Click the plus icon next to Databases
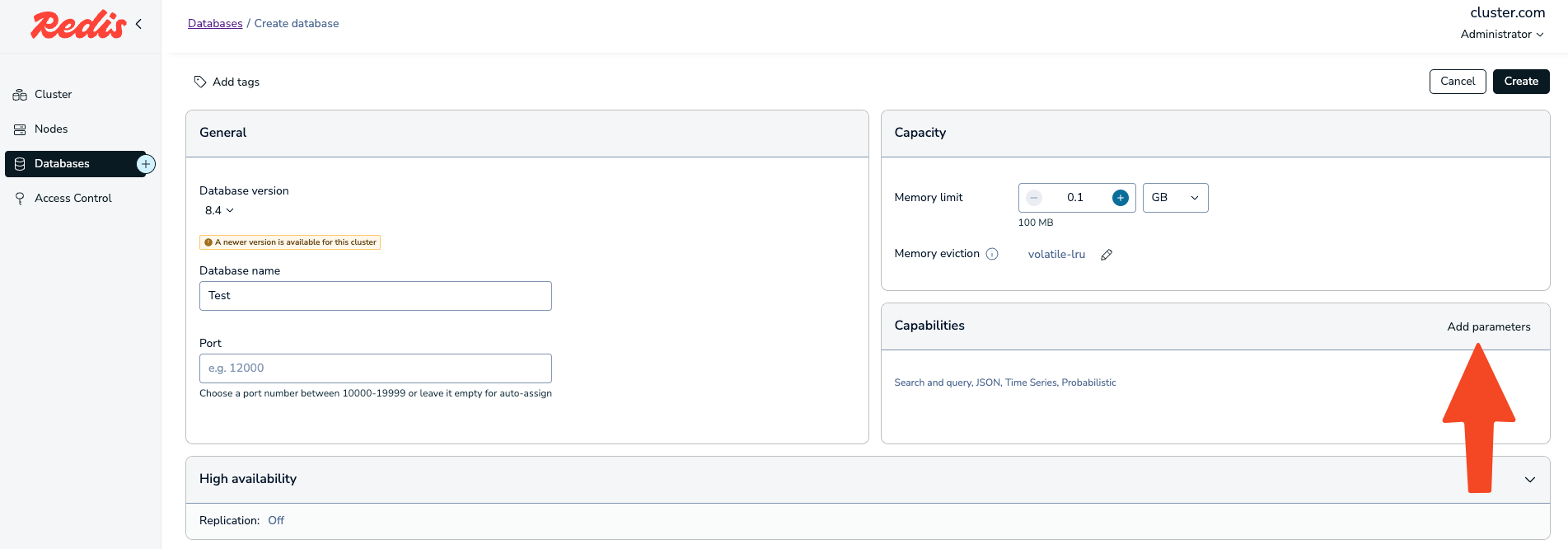 tap(146, 164)
